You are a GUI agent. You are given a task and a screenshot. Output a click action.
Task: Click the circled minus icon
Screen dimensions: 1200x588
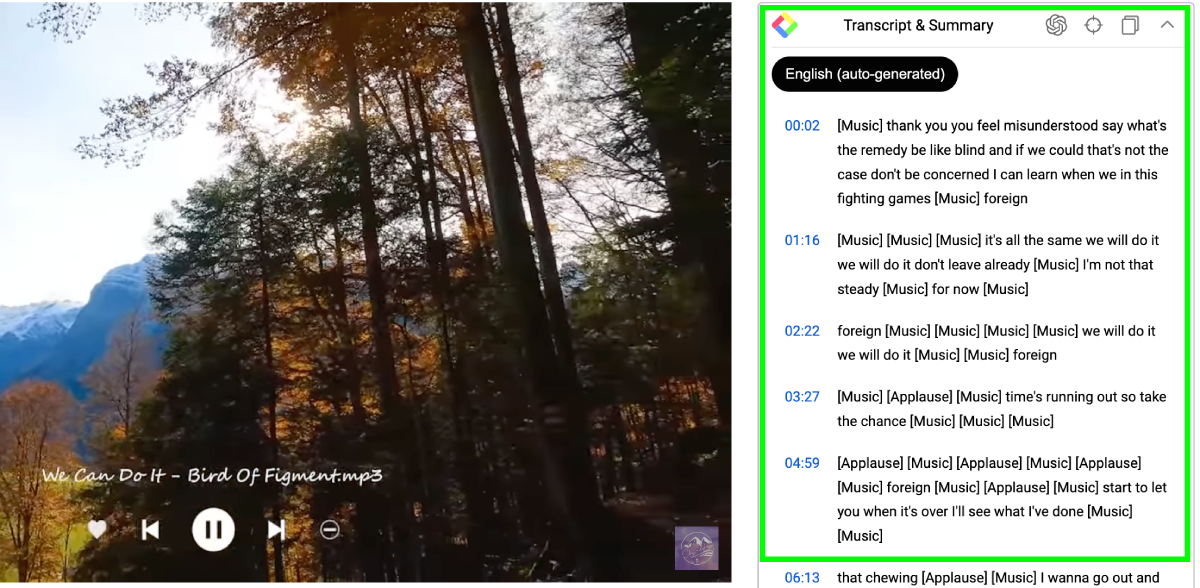tap(330, 530)
